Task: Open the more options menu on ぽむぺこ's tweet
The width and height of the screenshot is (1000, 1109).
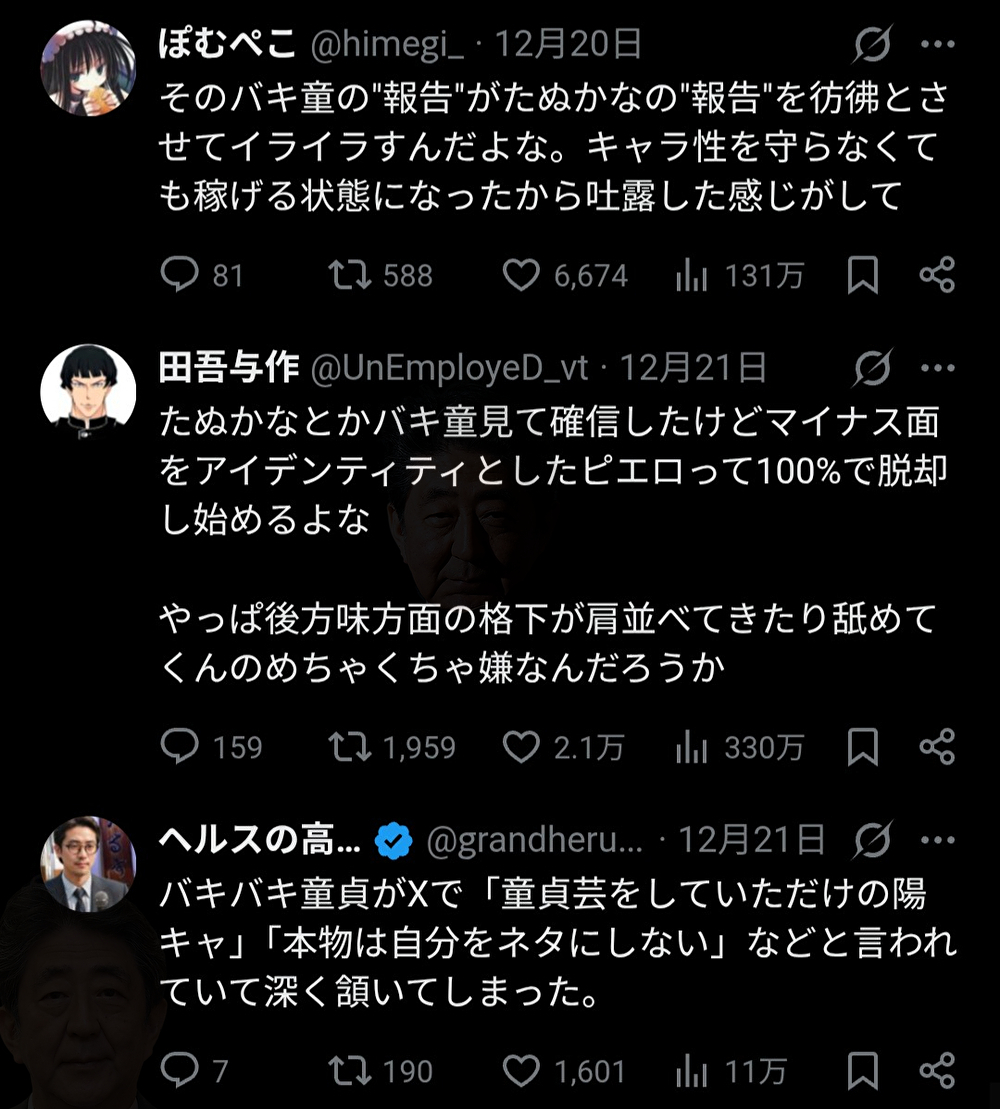Action: click(x=938, y=42)
